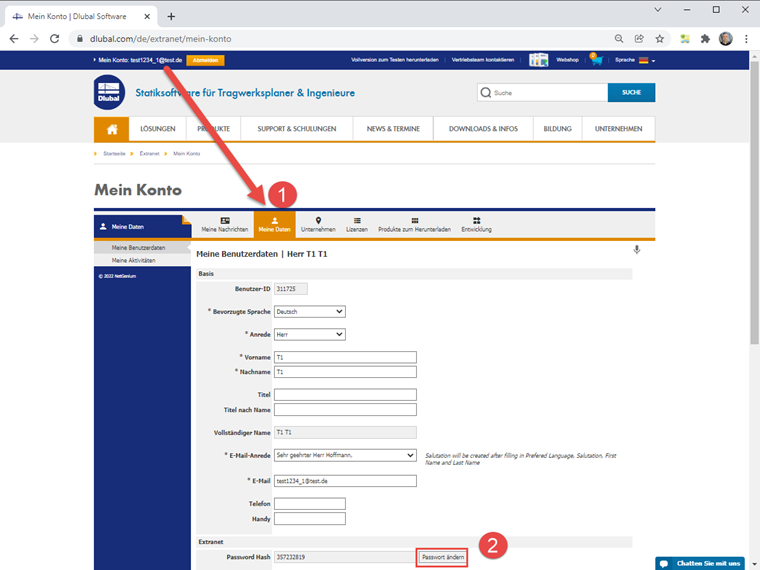The height and width of the screenshot is (570, 760).
Task: Click the Vorname input field
Action: coord(345,357)
